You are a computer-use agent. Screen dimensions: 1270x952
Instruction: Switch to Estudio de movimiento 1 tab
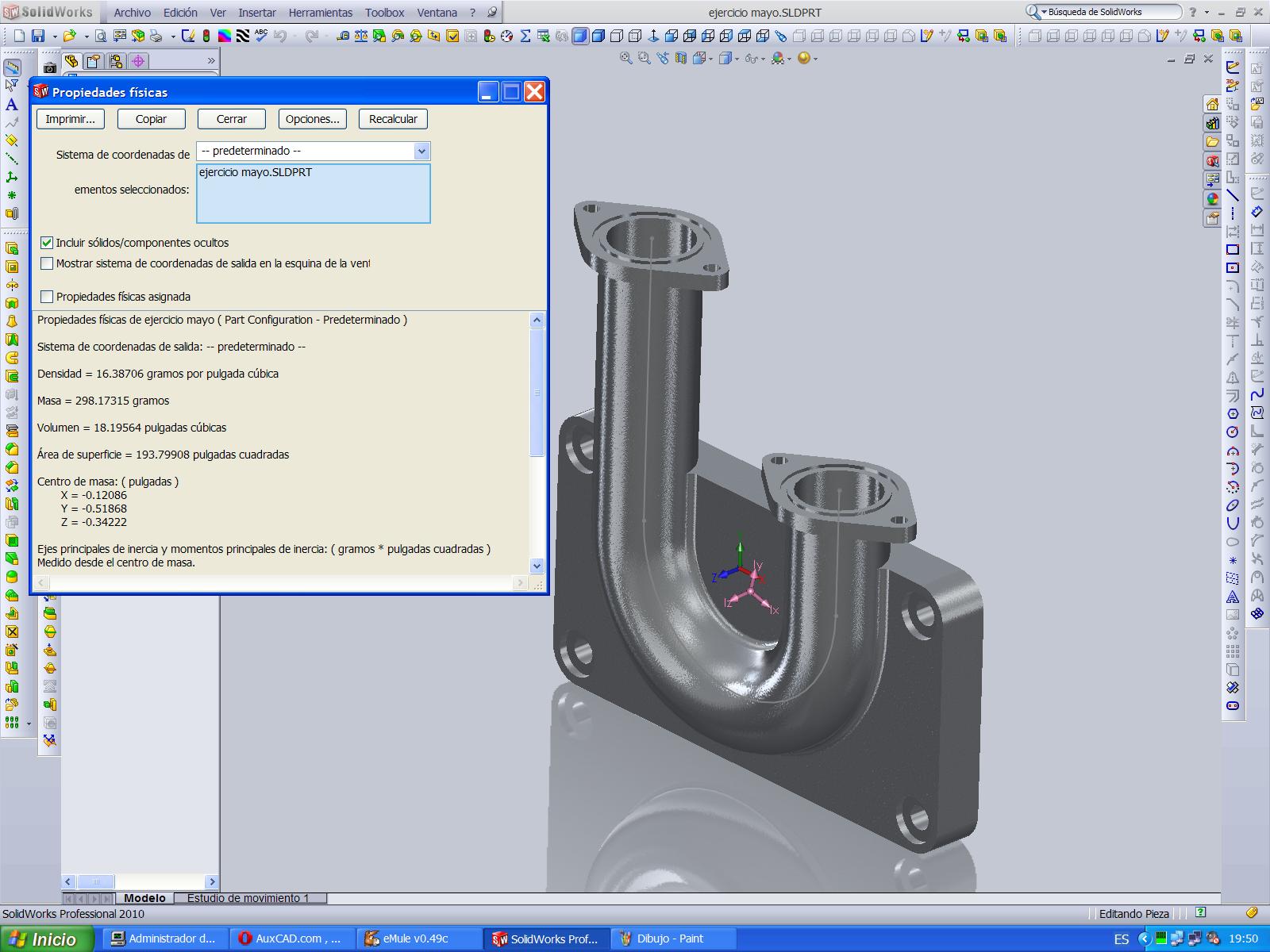pos(248,898)
